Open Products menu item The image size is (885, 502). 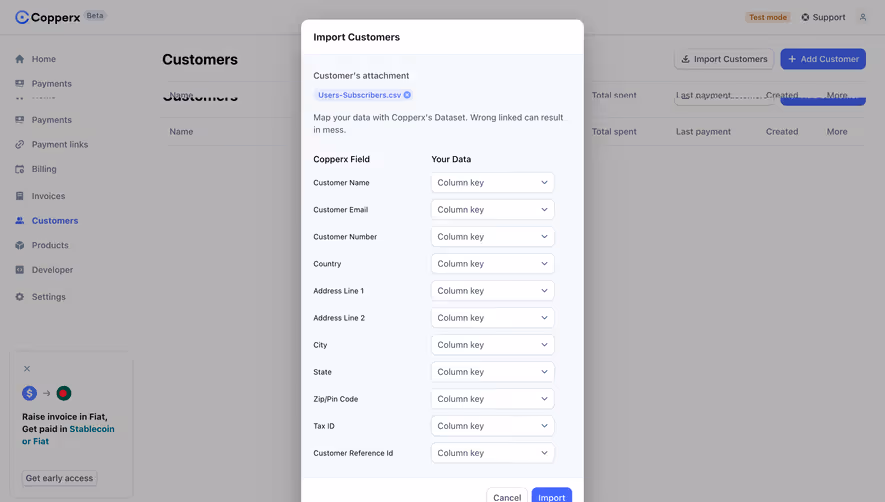(50, 245)
